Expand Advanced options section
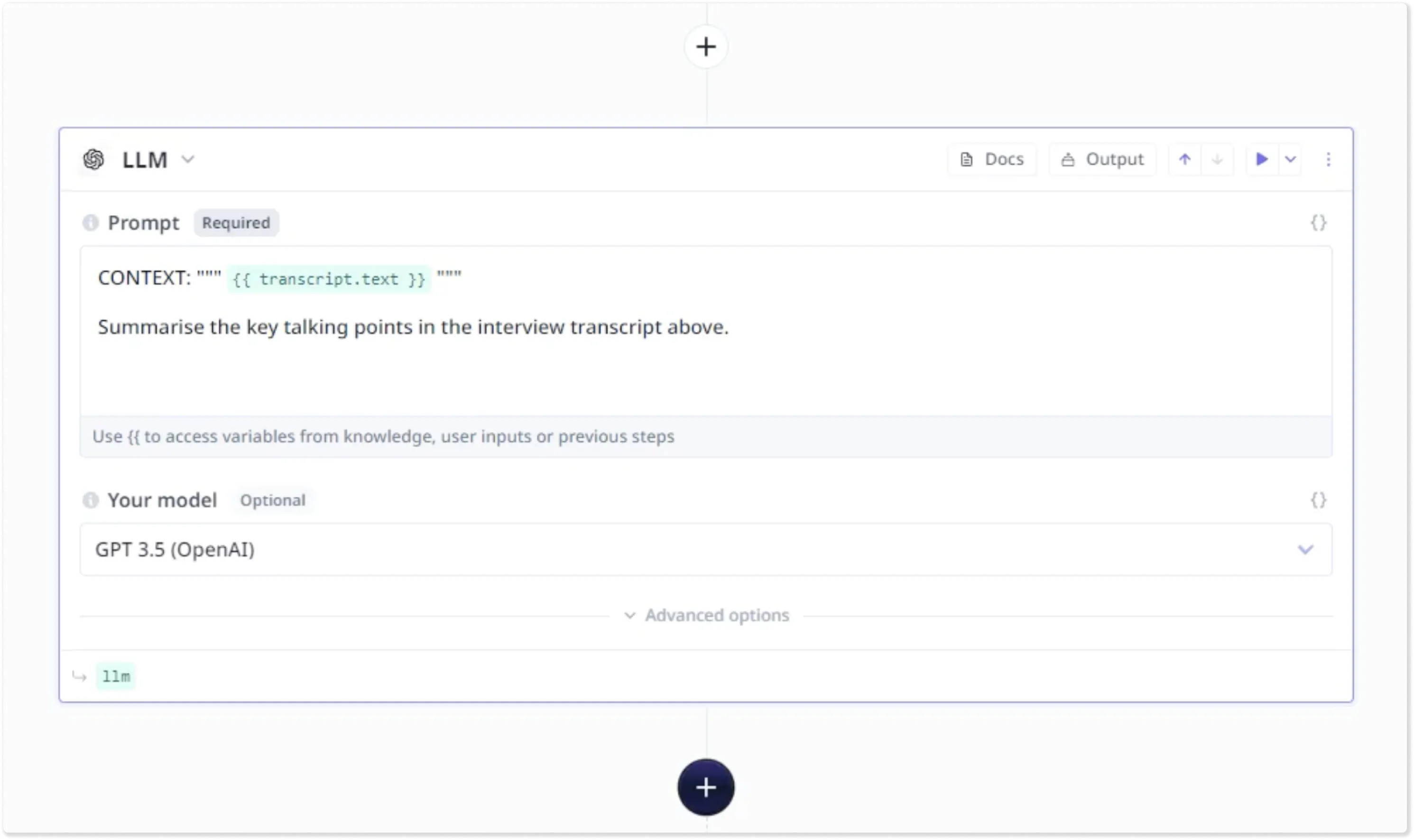The height and width of the screenshot is (840, 1414). (x=706, y=615)
